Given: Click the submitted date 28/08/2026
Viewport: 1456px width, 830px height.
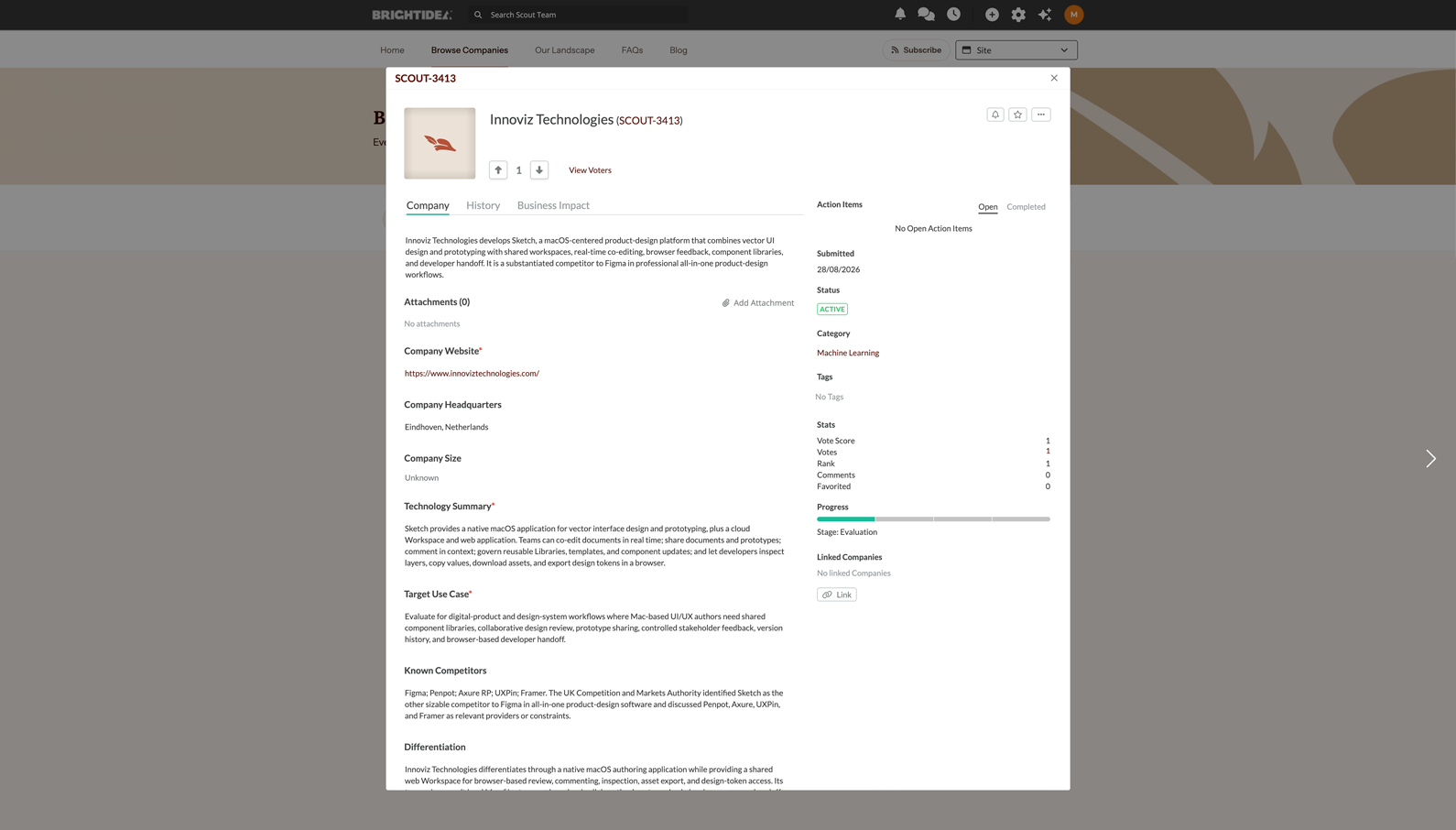Looking at the screenshot, I should [x=838, y=270].
